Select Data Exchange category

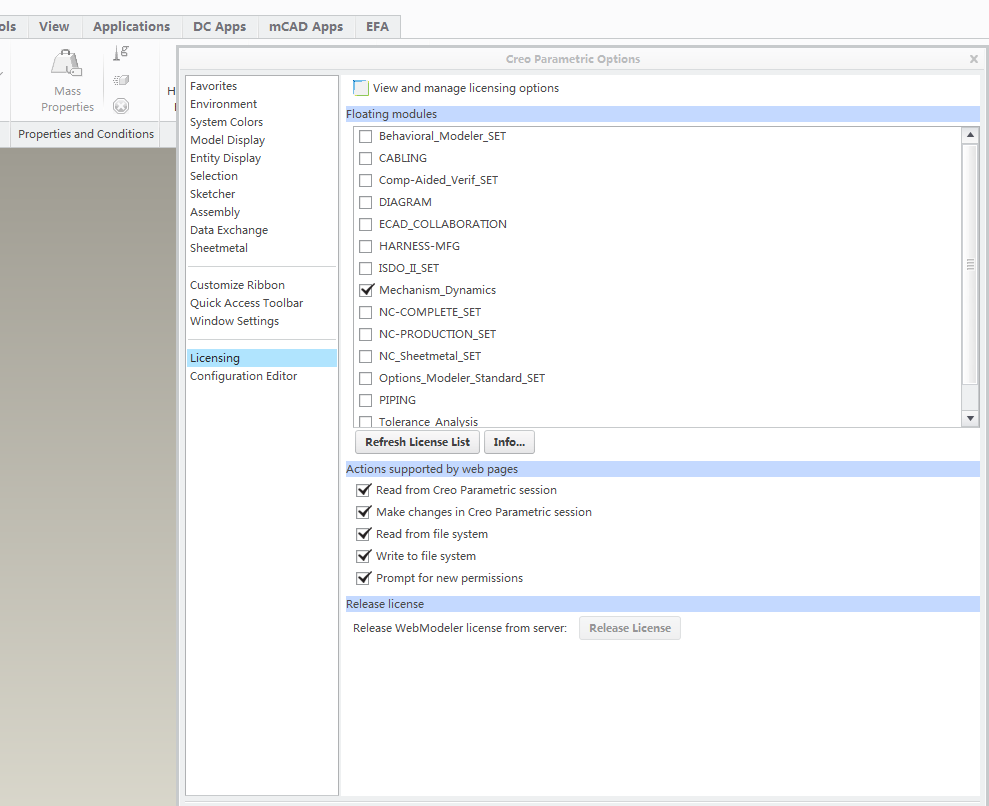pyautogui.click(x=229, y=230)
